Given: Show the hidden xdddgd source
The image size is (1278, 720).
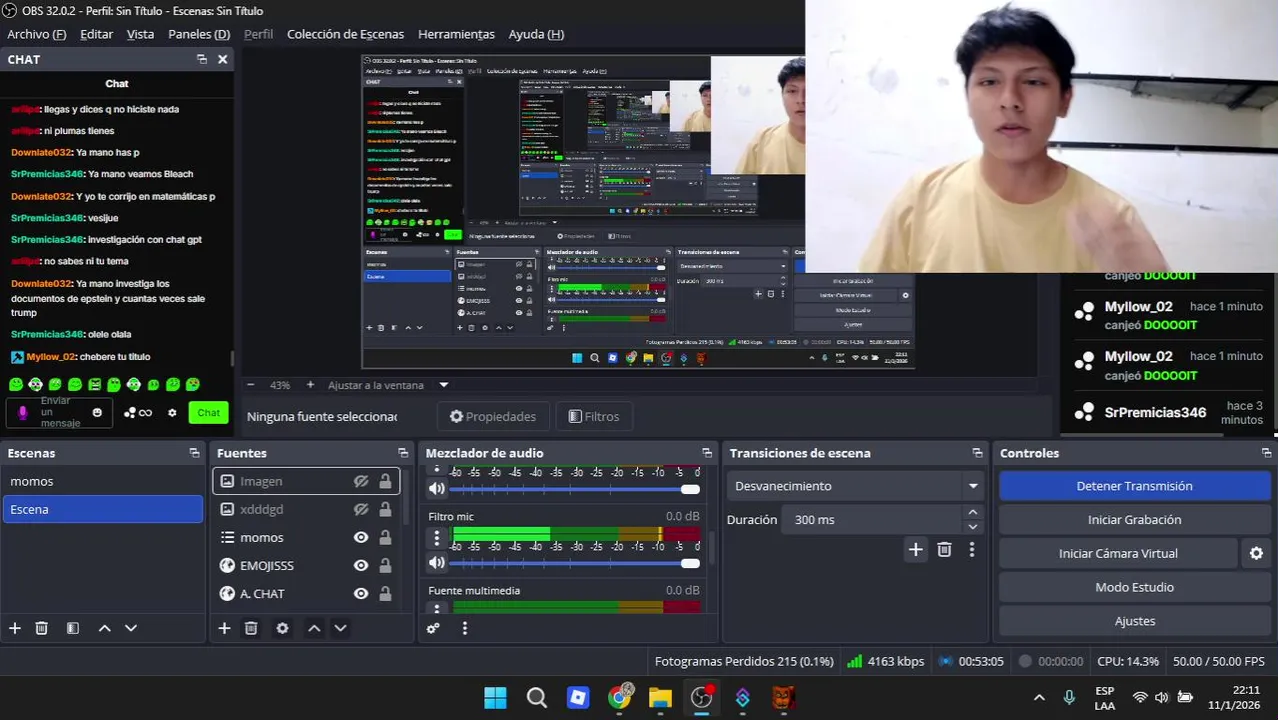Looking at the screenshot, I should coord(361,509).
